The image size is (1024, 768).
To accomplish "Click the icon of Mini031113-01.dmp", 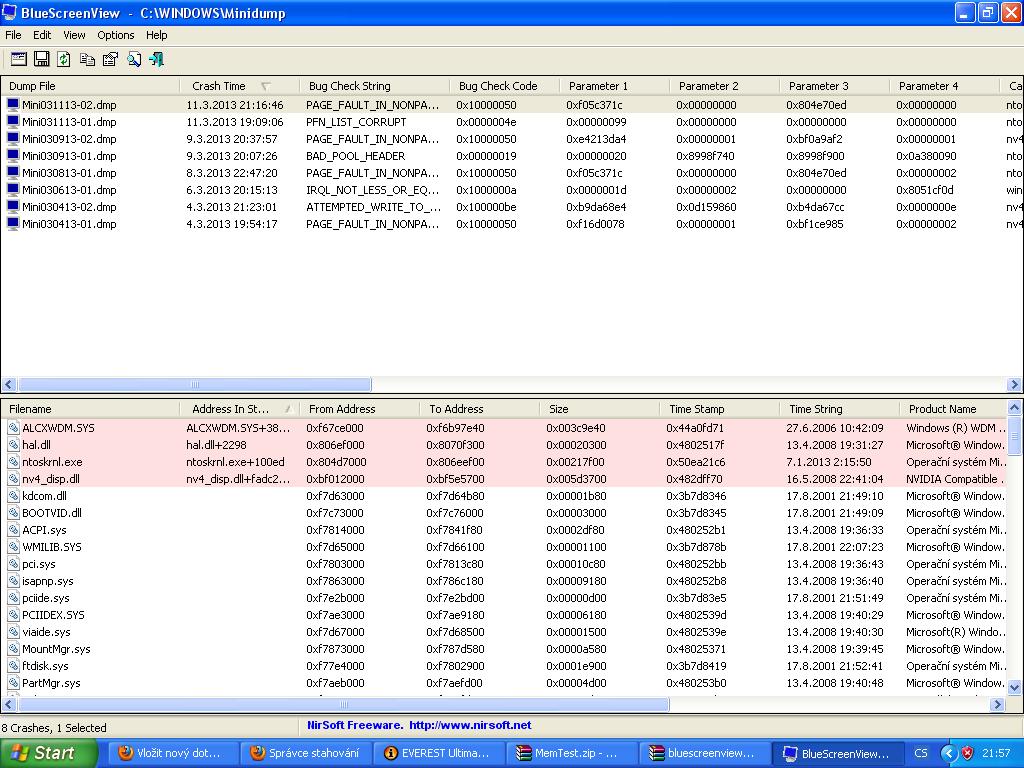I will pyautogui.click(x=13, y=121).
